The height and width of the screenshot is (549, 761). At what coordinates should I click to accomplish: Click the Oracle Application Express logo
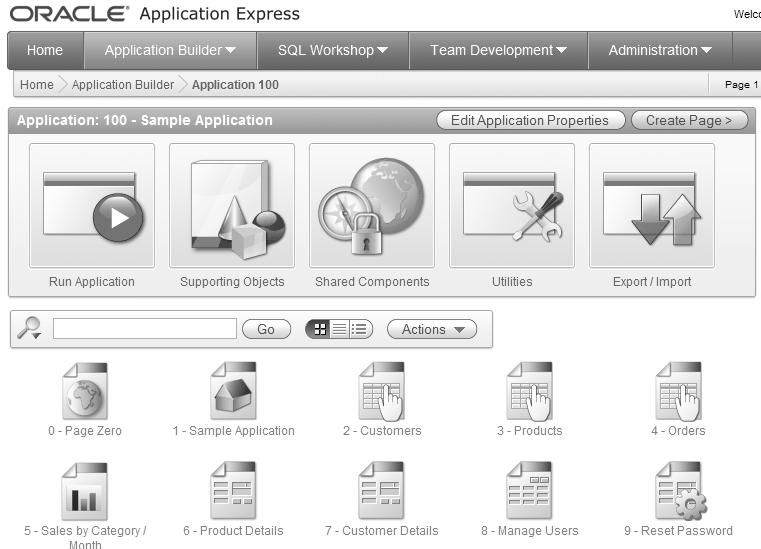tap(155, 14)
